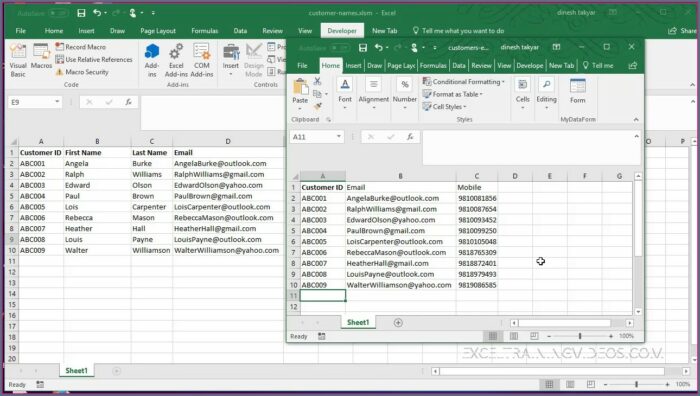Add new sheet in front window
This screenshot has width=700, height=396.
pos(398,322)
